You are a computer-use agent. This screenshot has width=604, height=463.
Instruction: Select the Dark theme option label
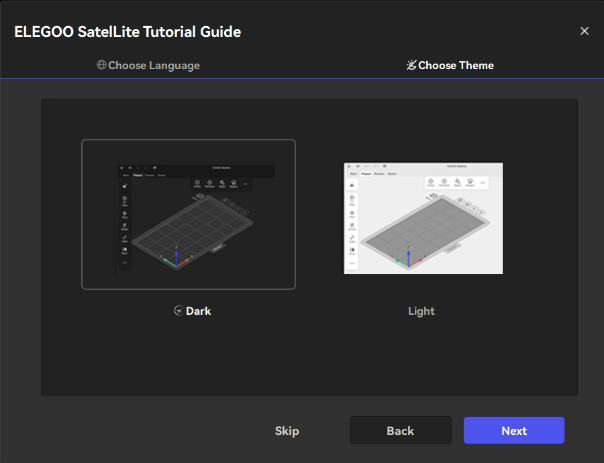(198, 311)
